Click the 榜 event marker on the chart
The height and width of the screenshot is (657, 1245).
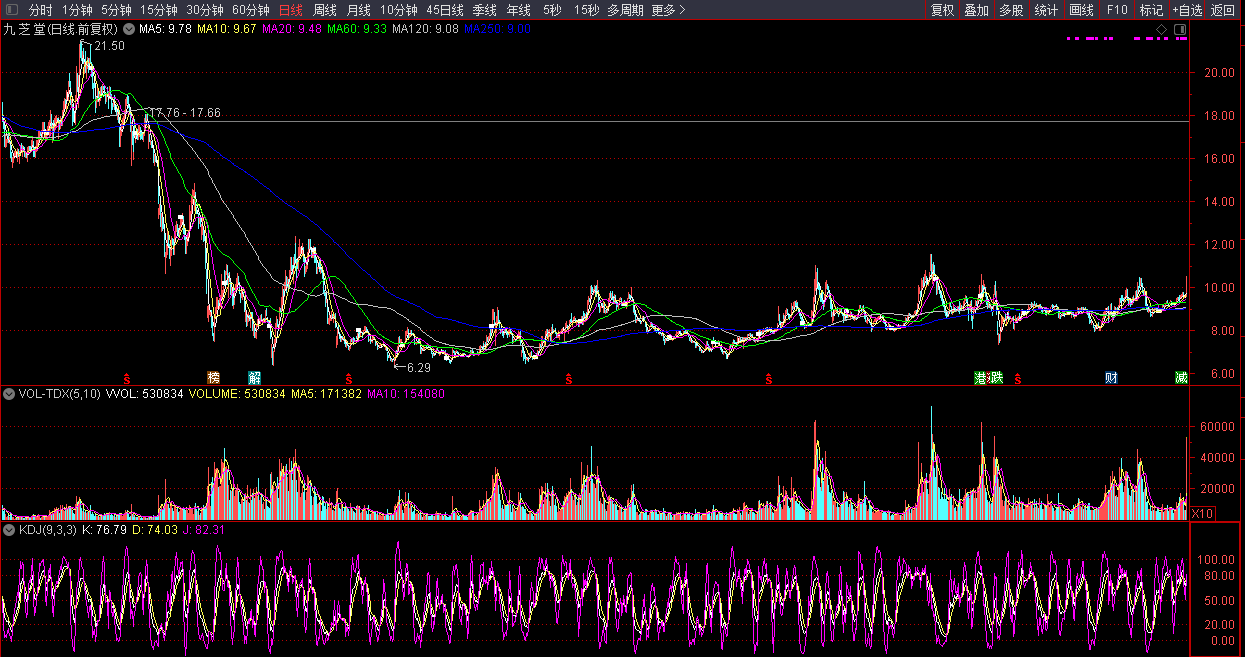214,378
